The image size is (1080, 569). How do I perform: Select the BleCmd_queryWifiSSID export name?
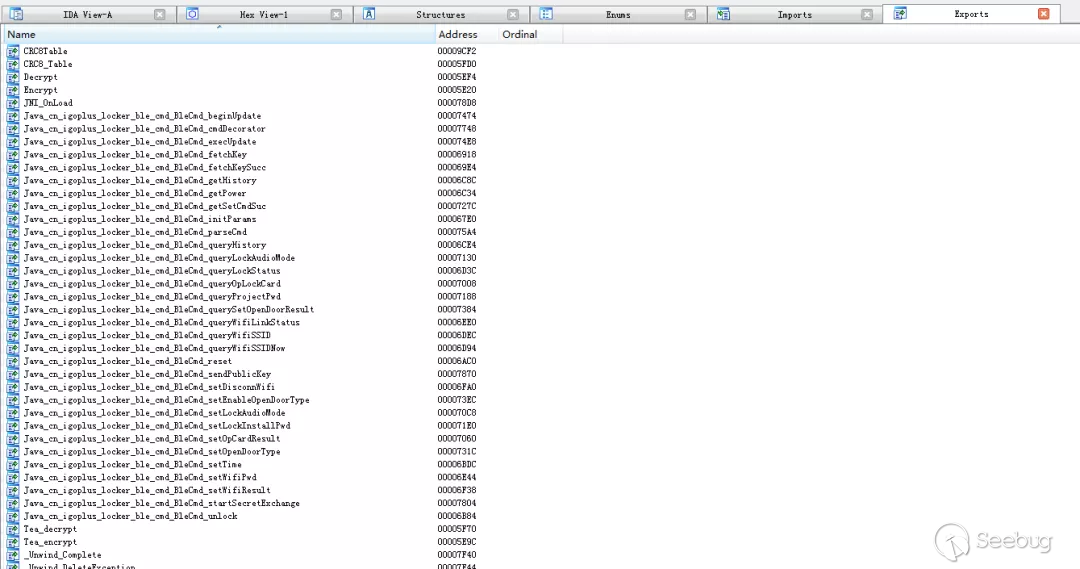147,335
